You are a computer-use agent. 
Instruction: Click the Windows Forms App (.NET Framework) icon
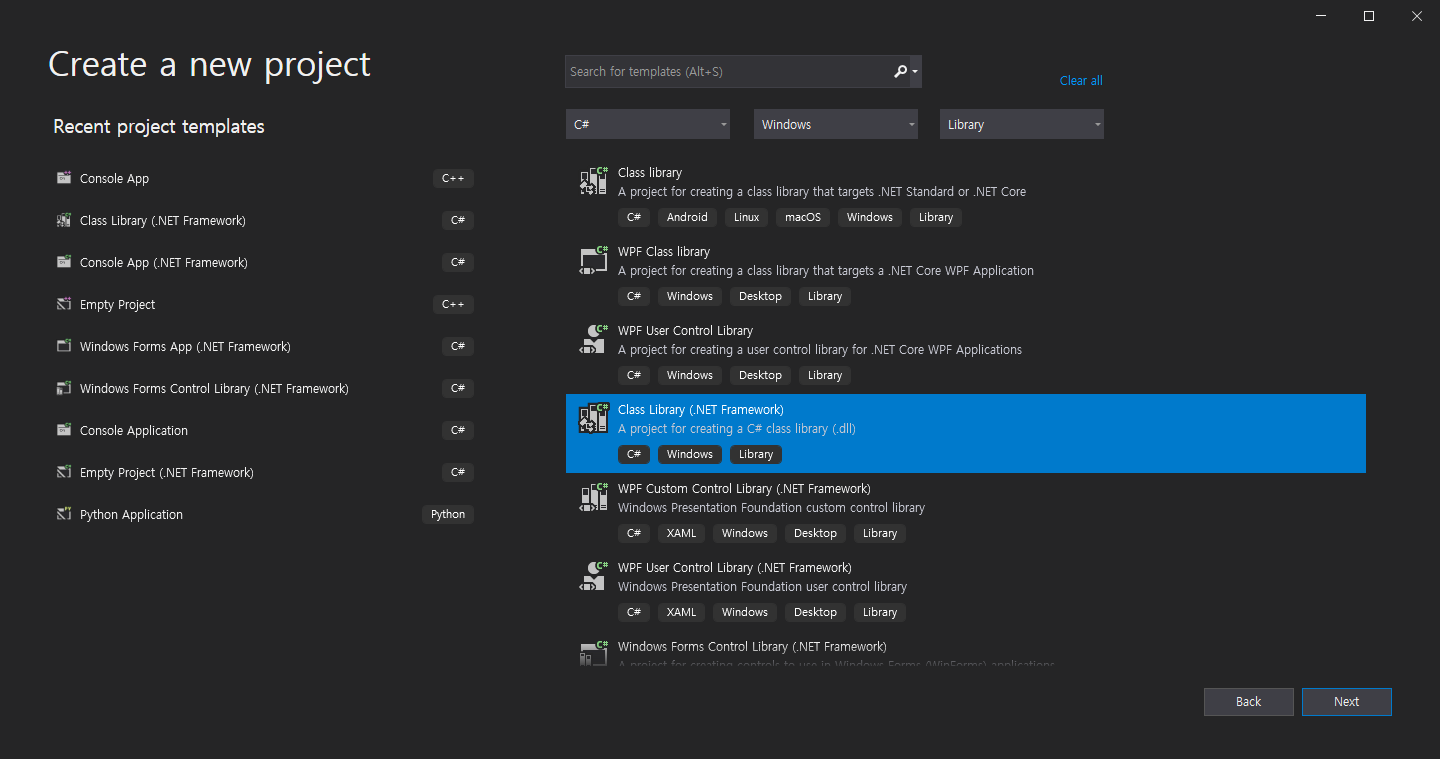pos(64,346)
